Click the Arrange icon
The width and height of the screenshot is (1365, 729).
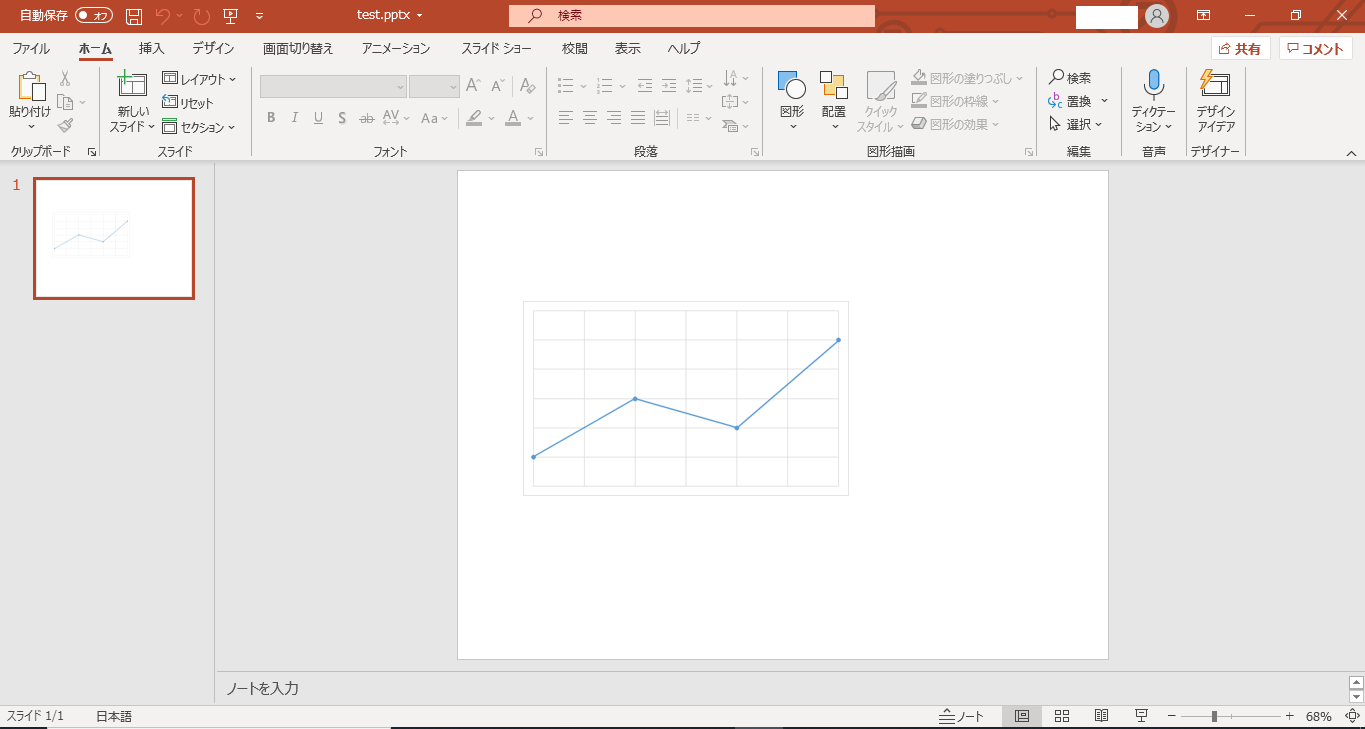click(x=834, y=85)
